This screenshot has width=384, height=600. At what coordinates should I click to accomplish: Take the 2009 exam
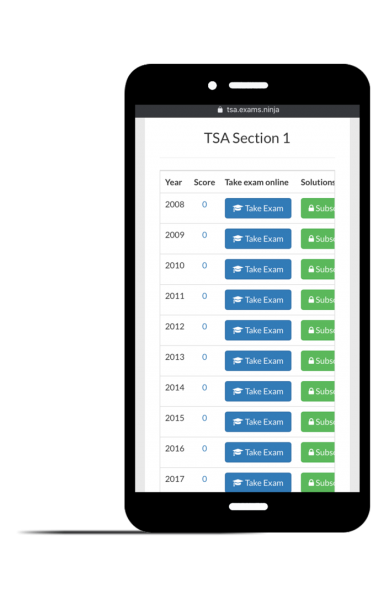pos(258,239)
